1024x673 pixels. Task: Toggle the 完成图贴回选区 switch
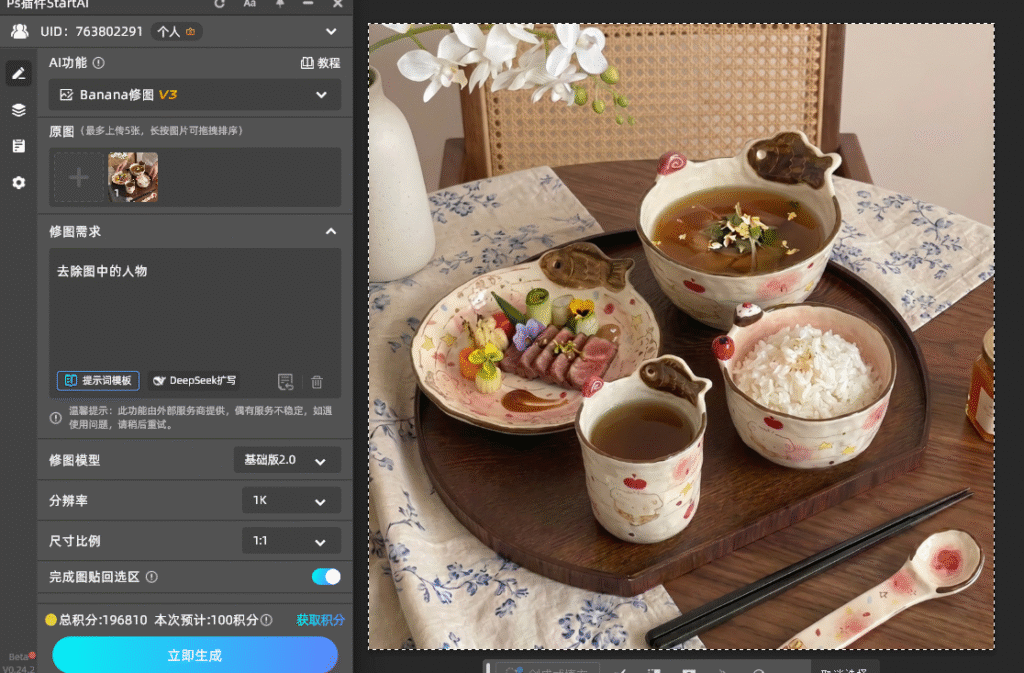click(x=326, y=576)
